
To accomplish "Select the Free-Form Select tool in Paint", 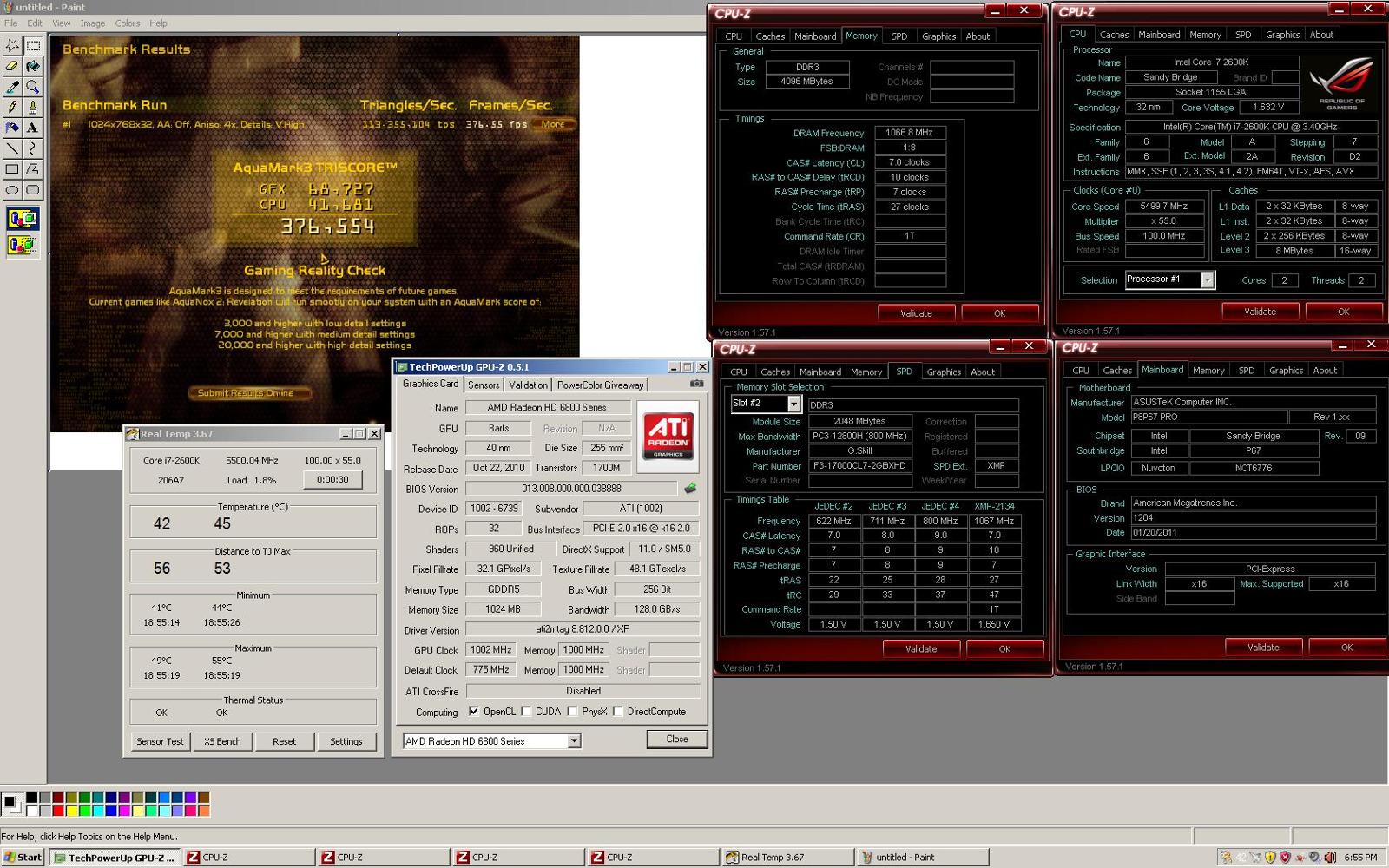I will 12,44.
